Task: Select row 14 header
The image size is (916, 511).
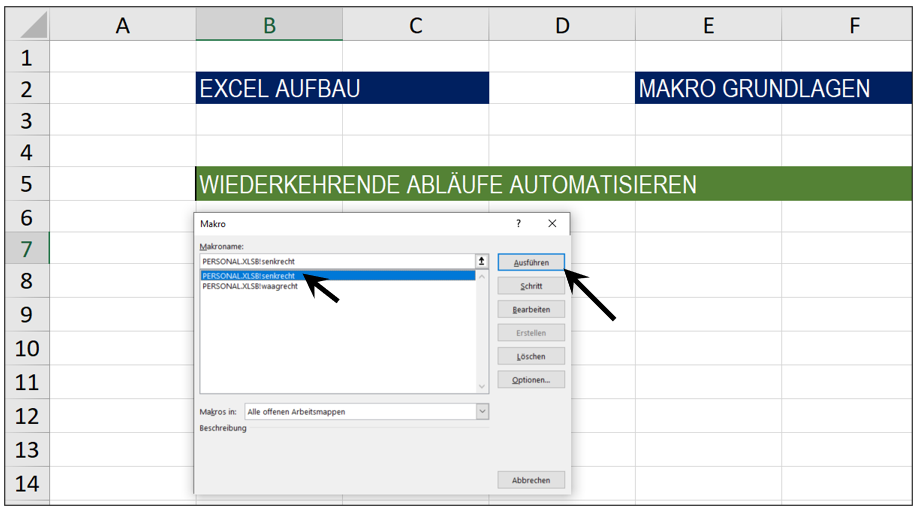Action: coord(27,484)
